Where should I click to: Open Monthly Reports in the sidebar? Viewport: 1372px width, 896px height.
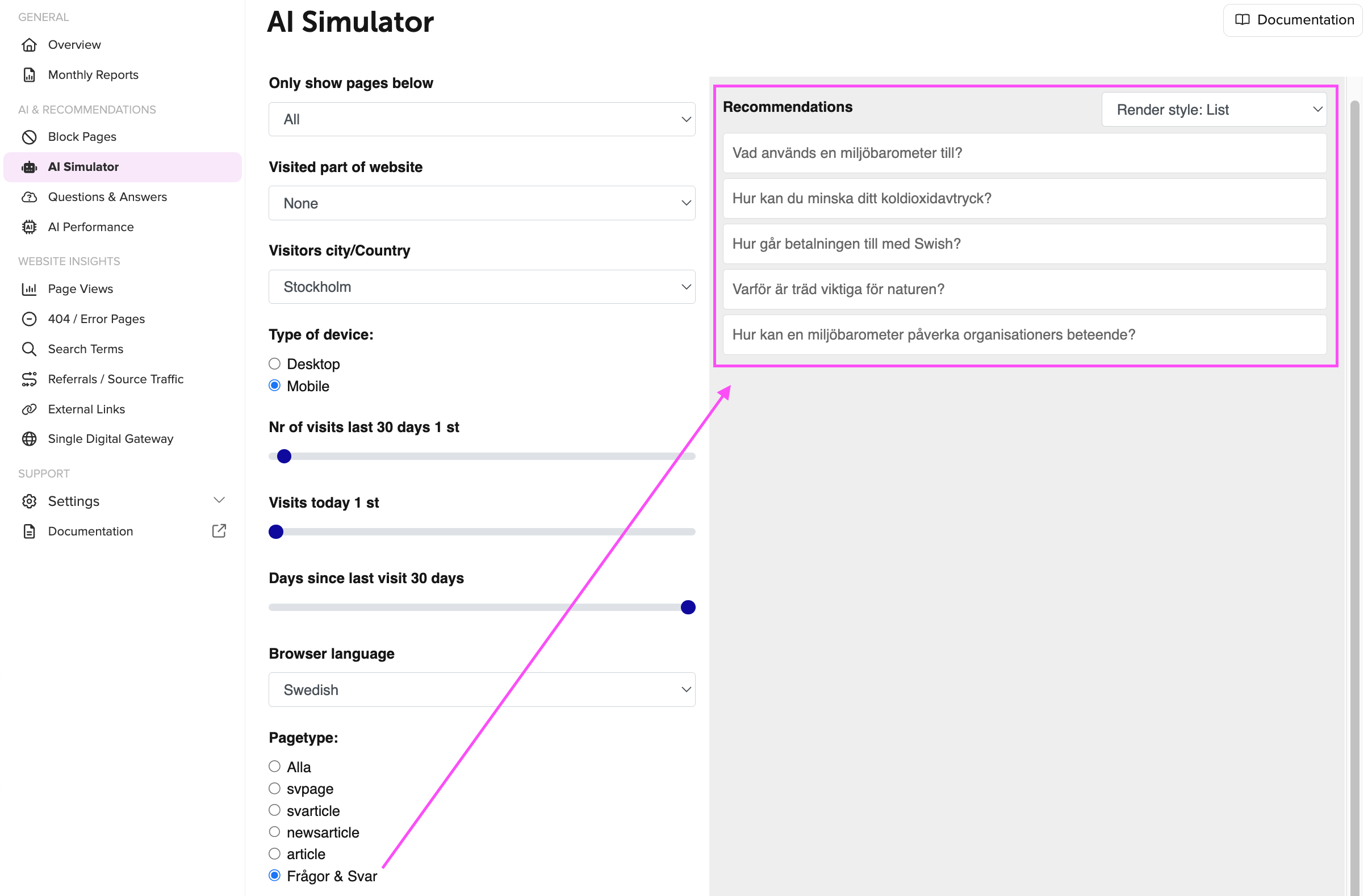pos(93,75)
